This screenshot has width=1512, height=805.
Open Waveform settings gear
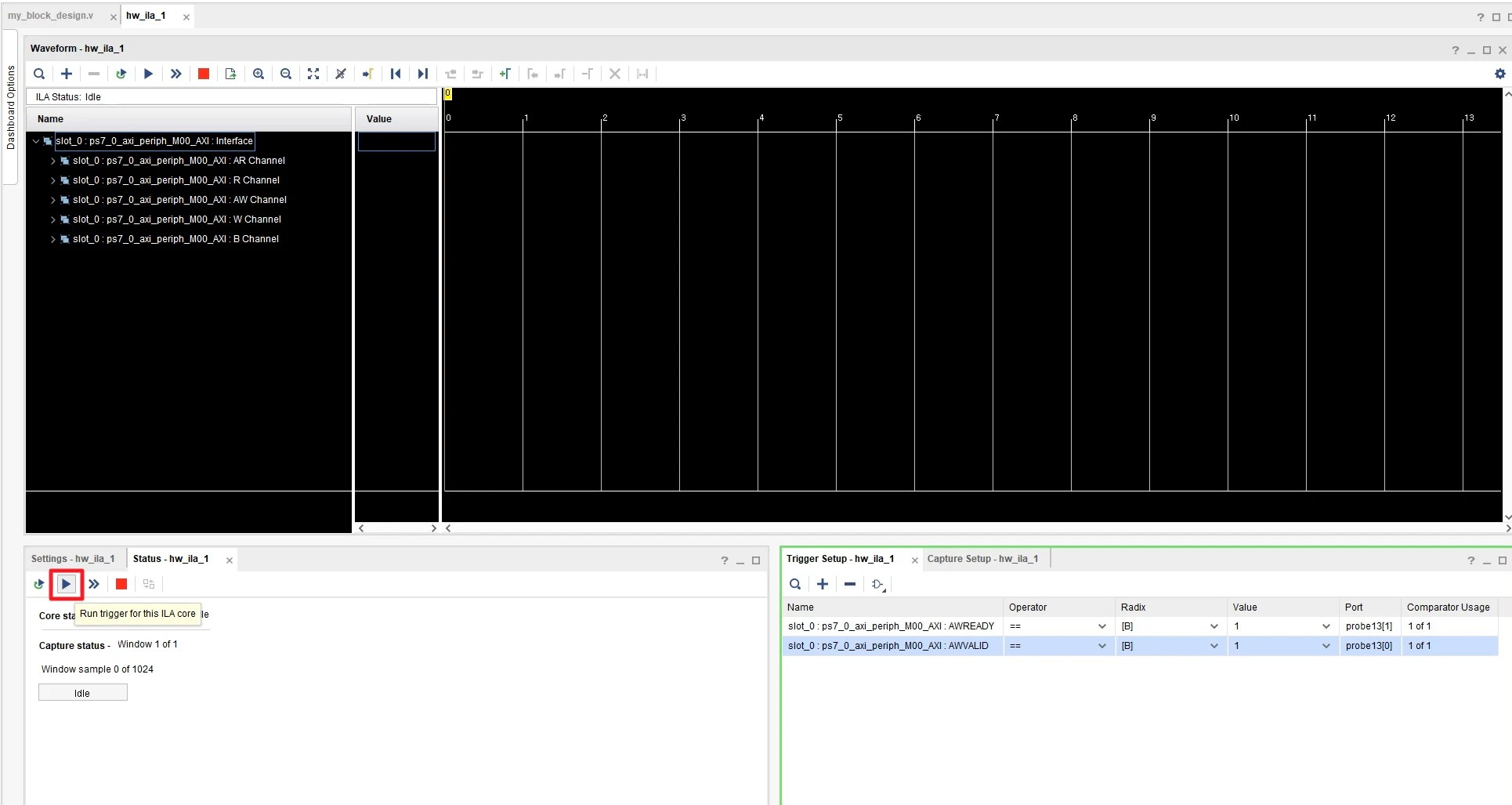[1499, 74]
